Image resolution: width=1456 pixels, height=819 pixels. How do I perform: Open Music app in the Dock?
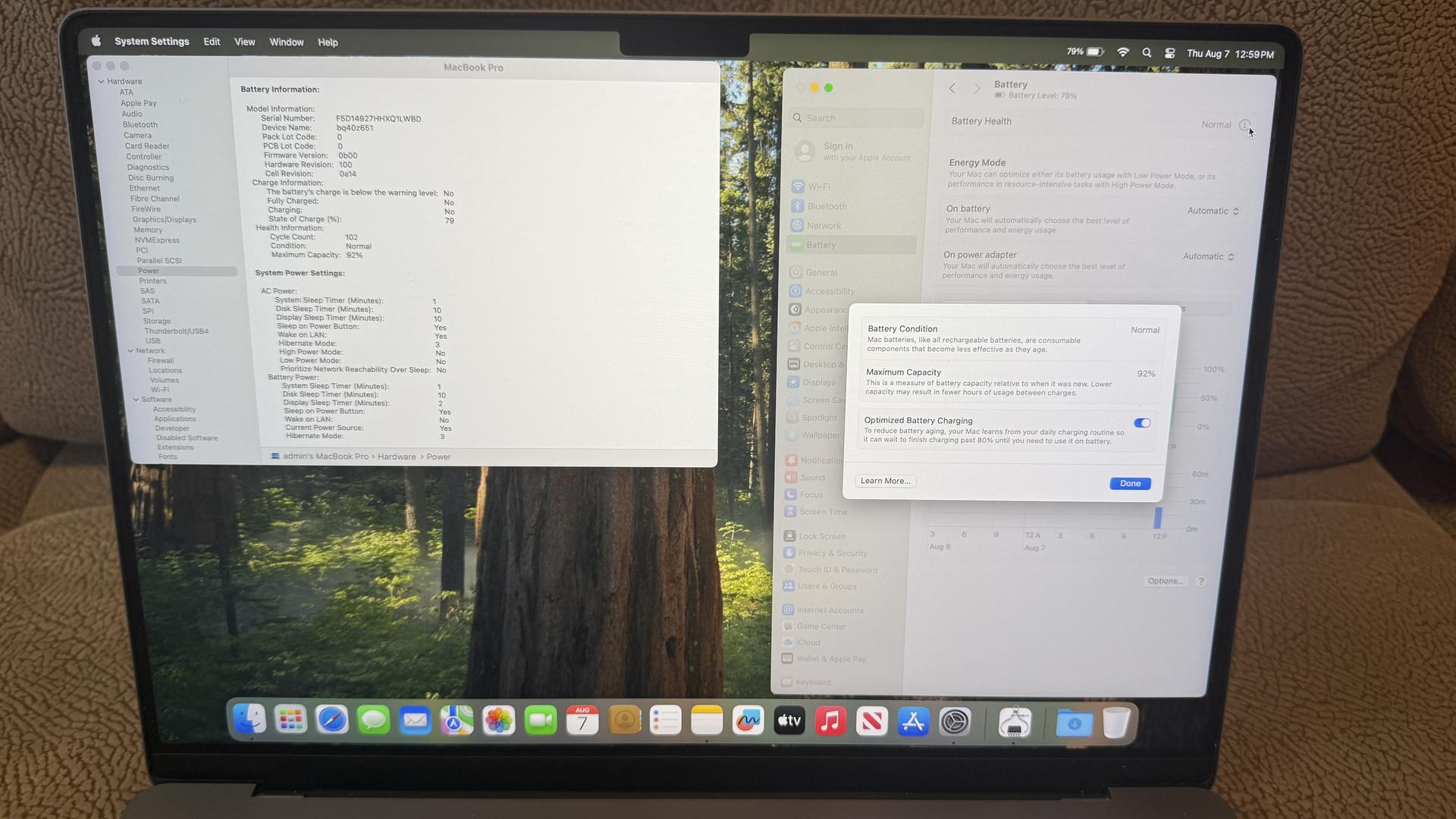pyautogui.click(x=830, y=720)
